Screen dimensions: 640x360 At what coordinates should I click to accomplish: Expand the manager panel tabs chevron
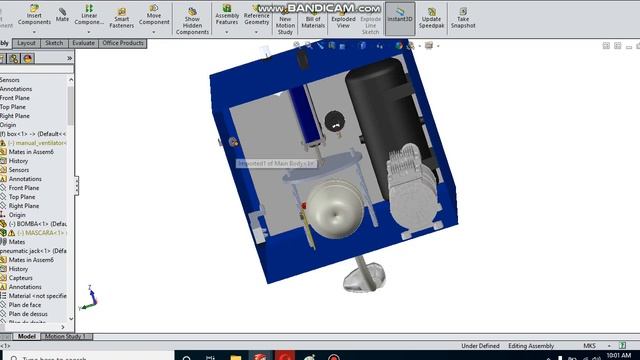tap(69, 58)
